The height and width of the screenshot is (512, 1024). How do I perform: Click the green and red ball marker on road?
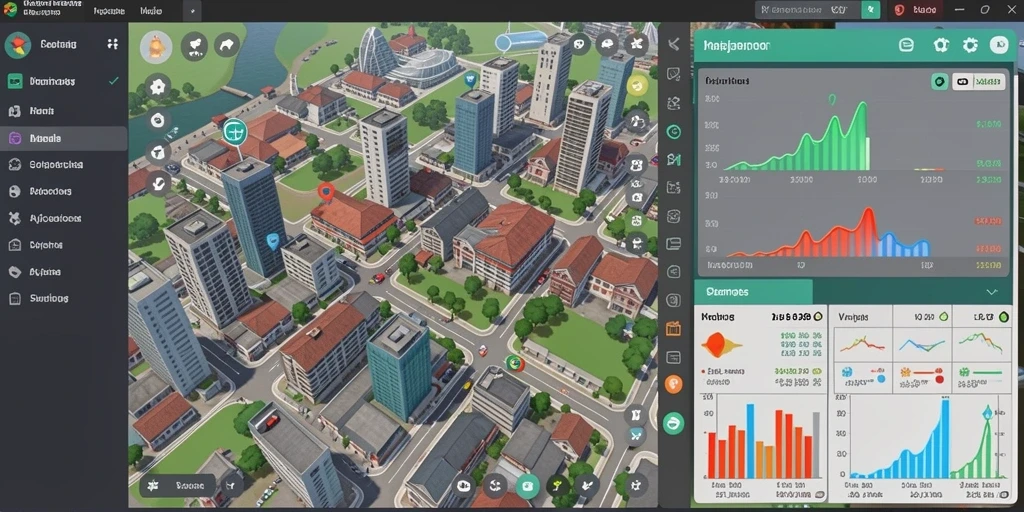click(514, 364)
